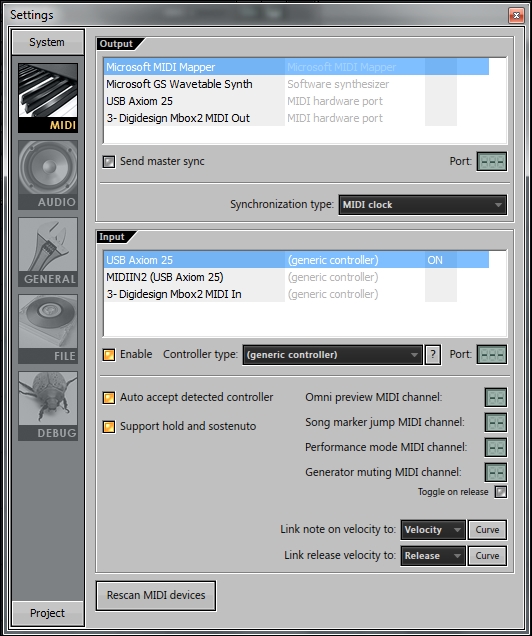The height and width of the screenshot is (636, 532).
Task: Open the Synchronization type MIDI clock dropdown
Action: click(423, 205)
